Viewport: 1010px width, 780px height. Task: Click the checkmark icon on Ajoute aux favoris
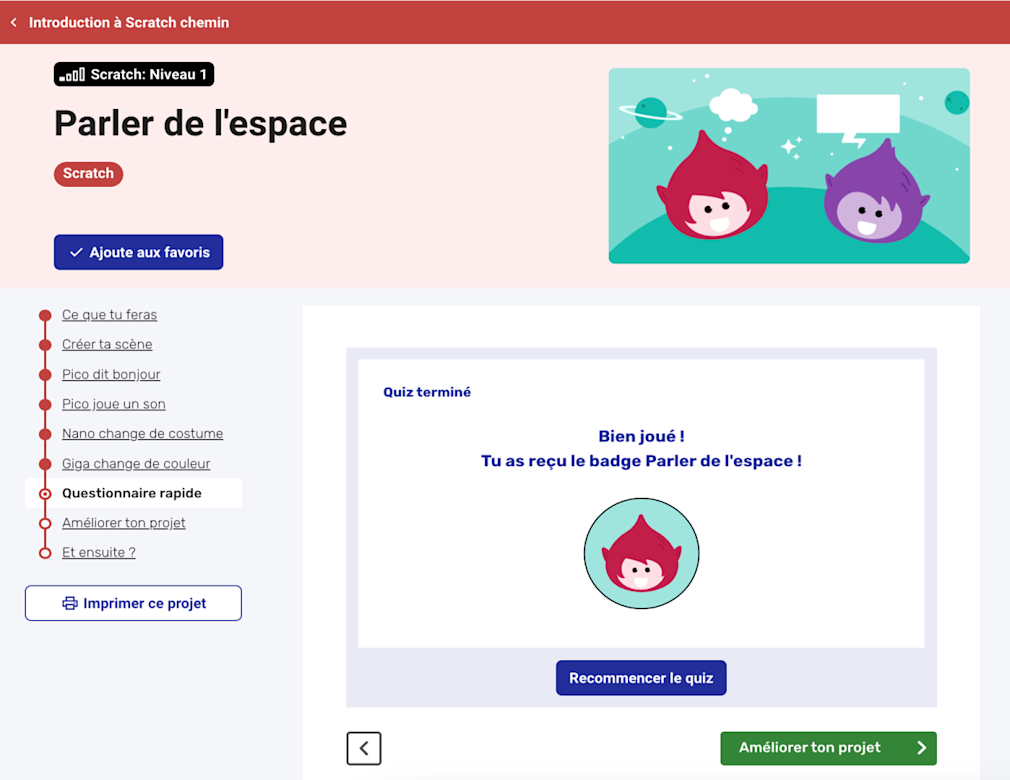pyautogui.click(x=76, y=252)
